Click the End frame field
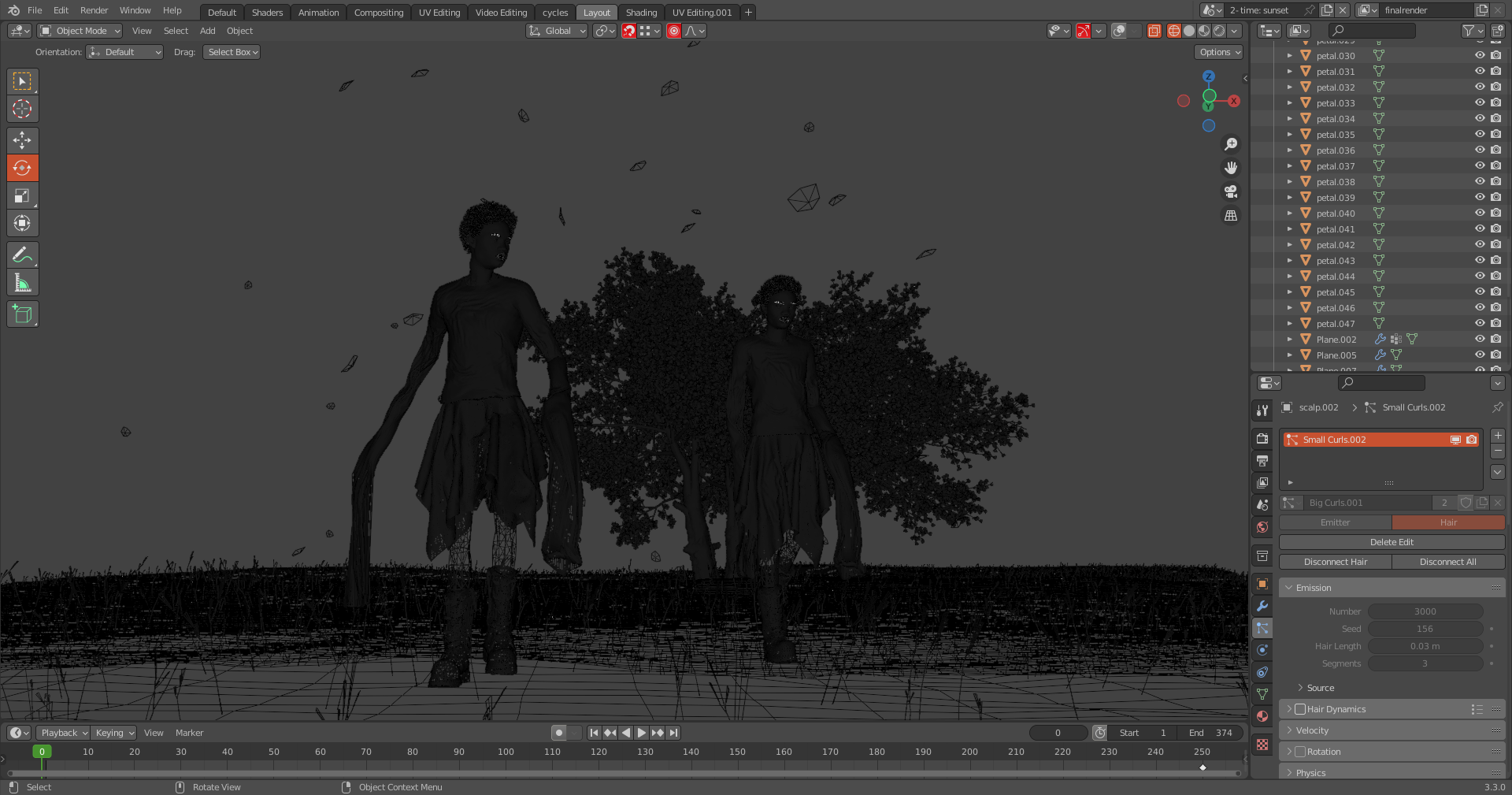 tap(1211, 733)
